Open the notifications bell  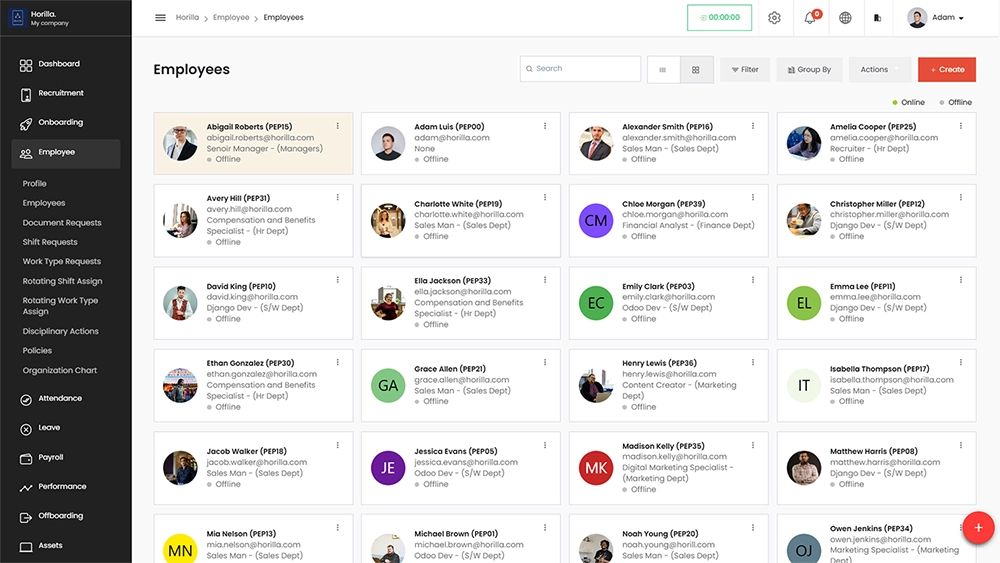pos(810,18)
